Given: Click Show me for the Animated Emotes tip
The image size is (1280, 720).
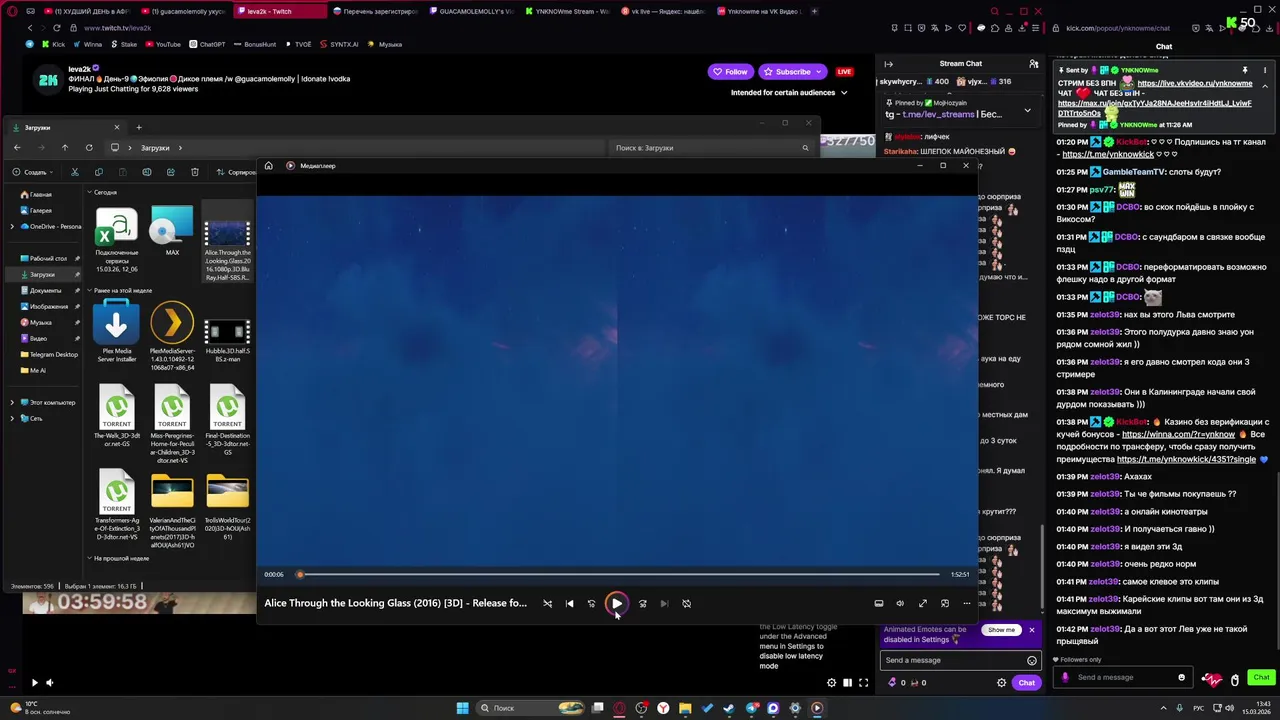Looking at the screenshot, I should [1001, 630].
